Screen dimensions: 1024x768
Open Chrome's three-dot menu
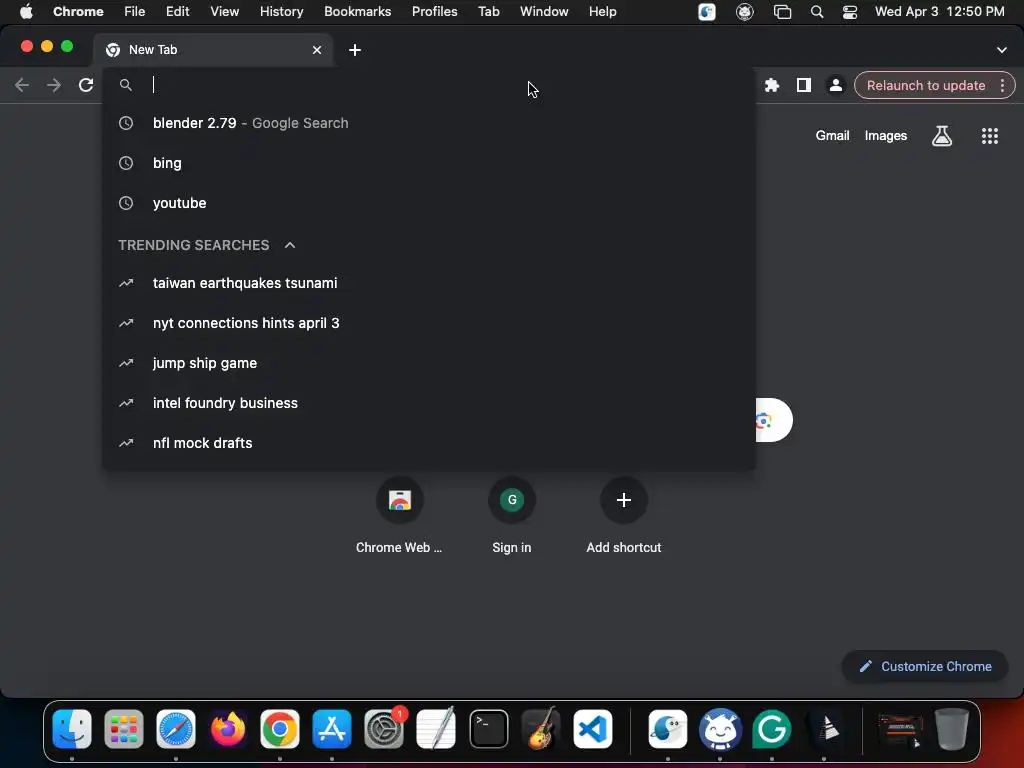pyautogui.click(x=1002, y=86)
